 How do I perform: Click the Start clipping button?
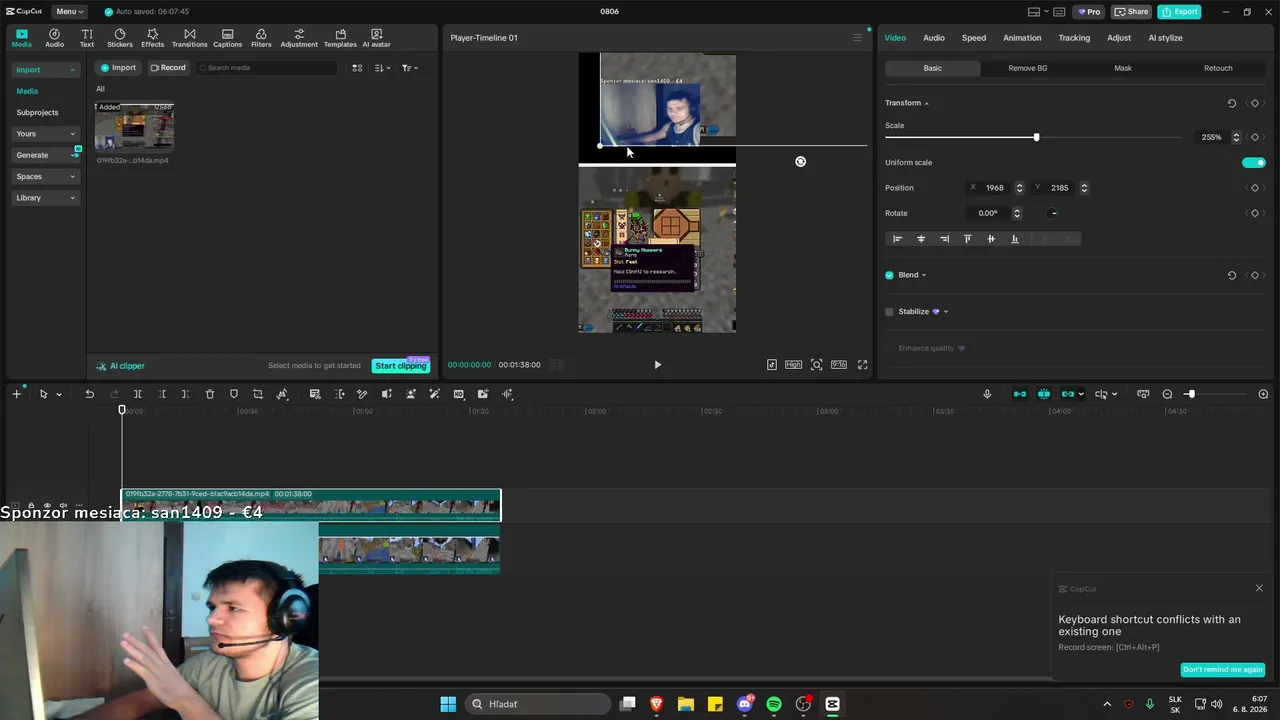point(400,366)
